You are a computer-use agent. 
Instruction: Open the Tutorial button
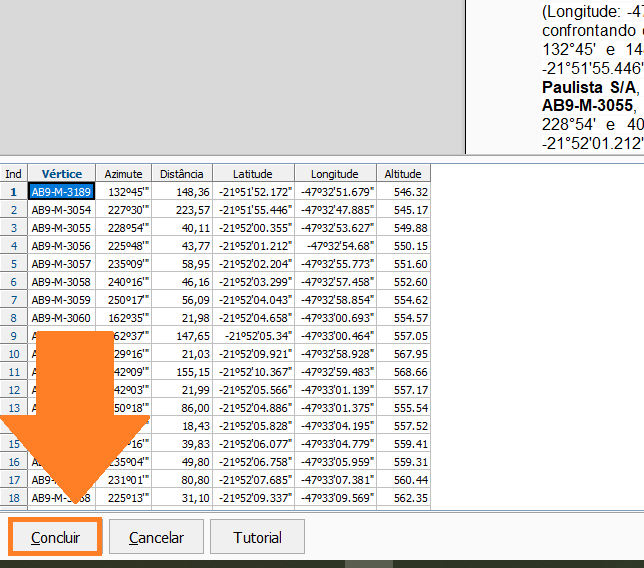coord(257,537)
